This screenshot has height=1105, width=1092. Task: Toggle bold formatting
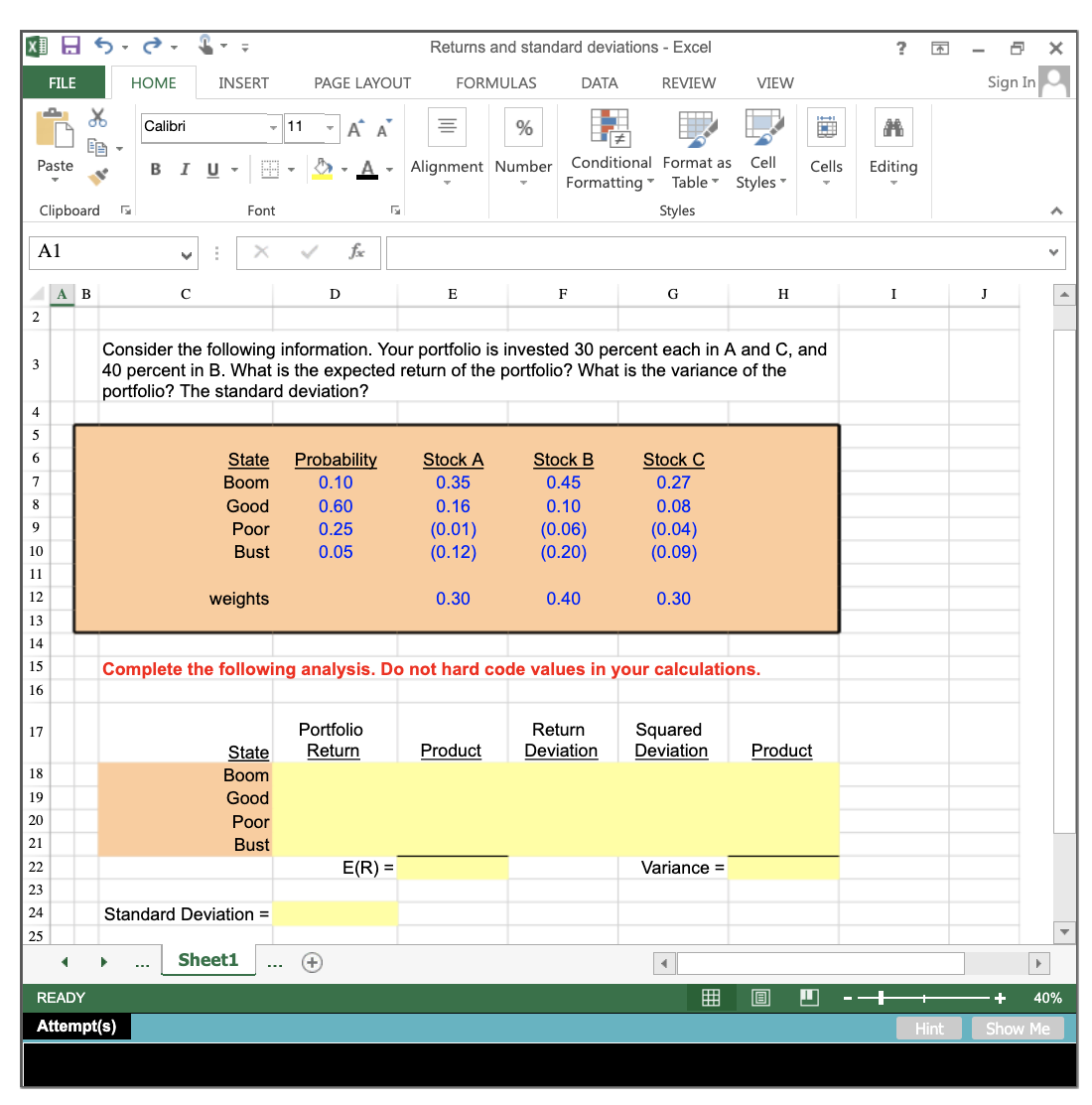coord(155,169)
